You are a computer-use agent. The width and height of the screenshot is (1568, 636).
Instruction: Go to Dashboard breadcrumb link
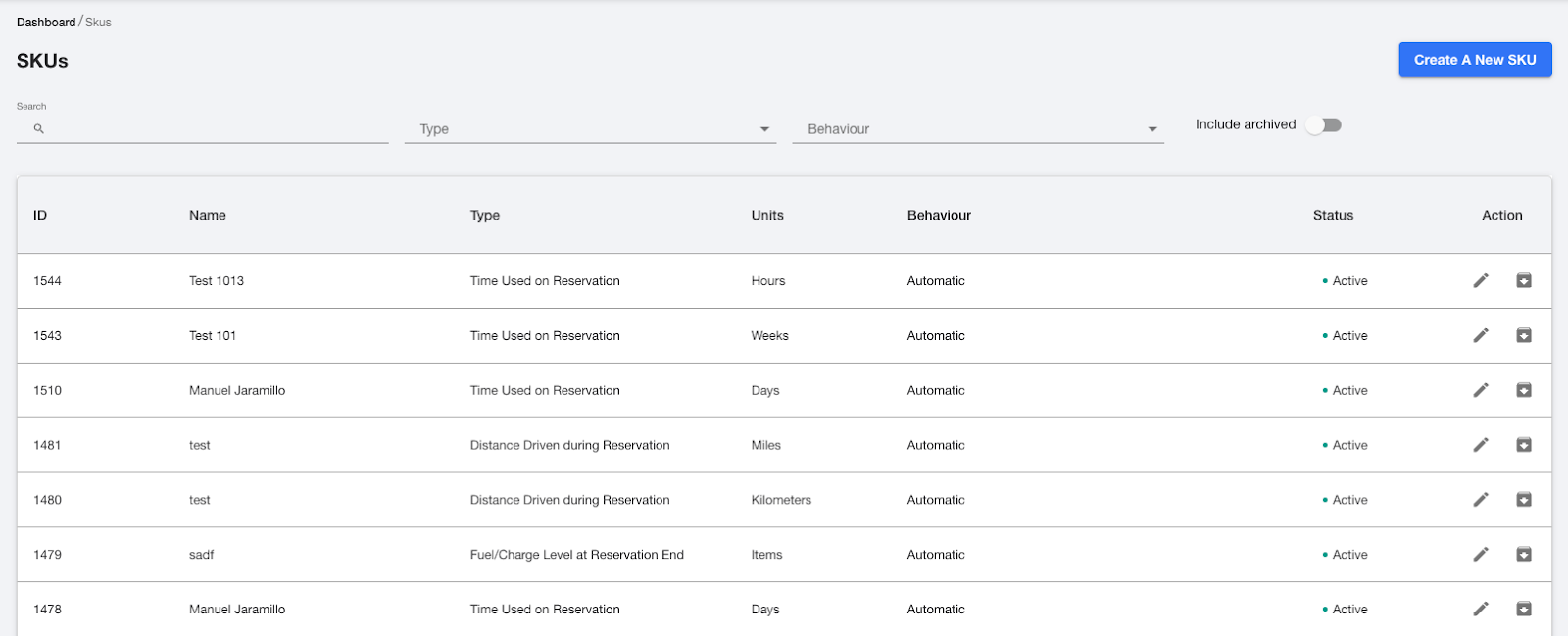[46, 22]
